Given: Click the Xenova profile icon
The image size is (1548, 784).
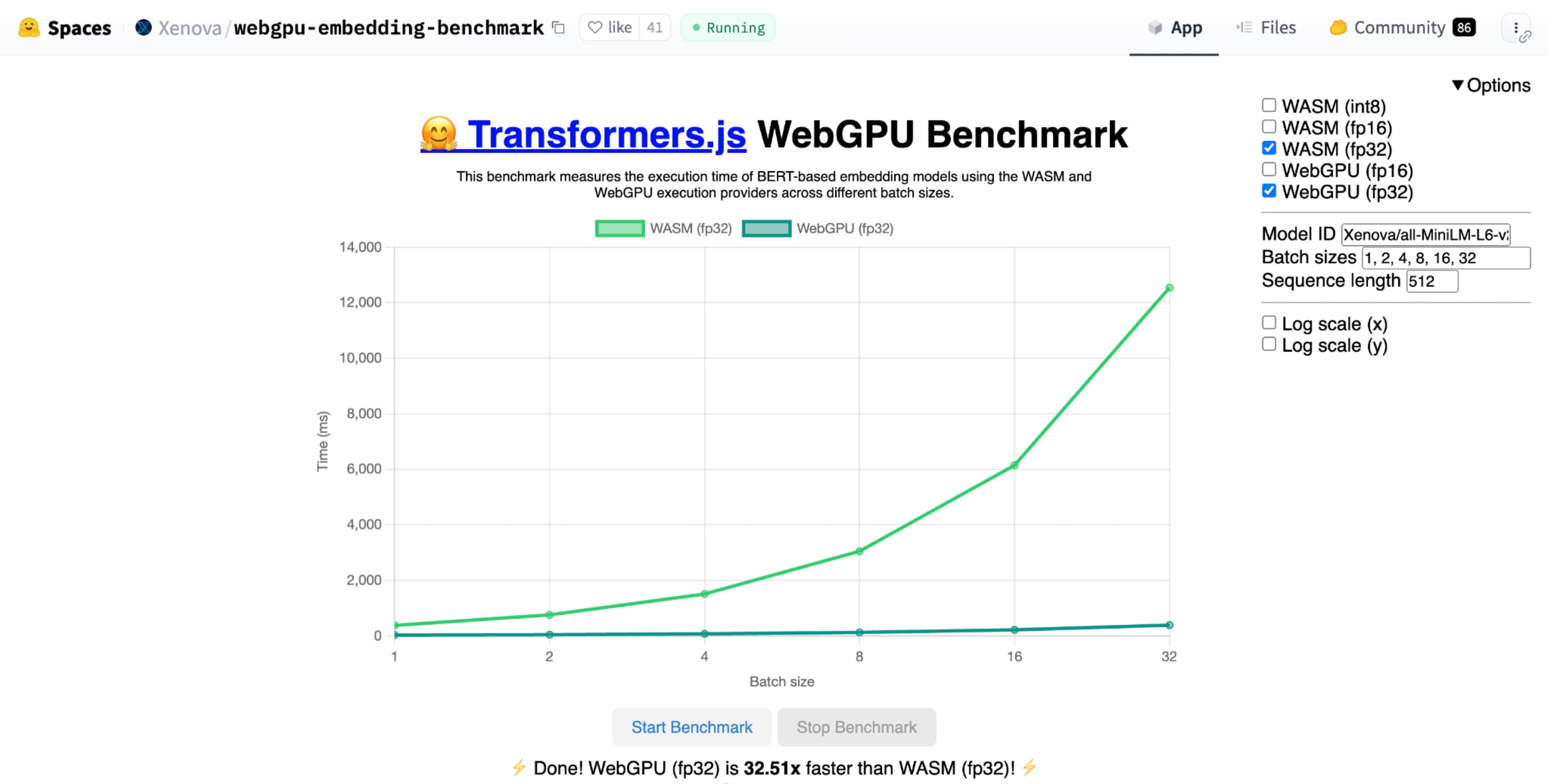Looking at the screenshot, I should [144, 27].
